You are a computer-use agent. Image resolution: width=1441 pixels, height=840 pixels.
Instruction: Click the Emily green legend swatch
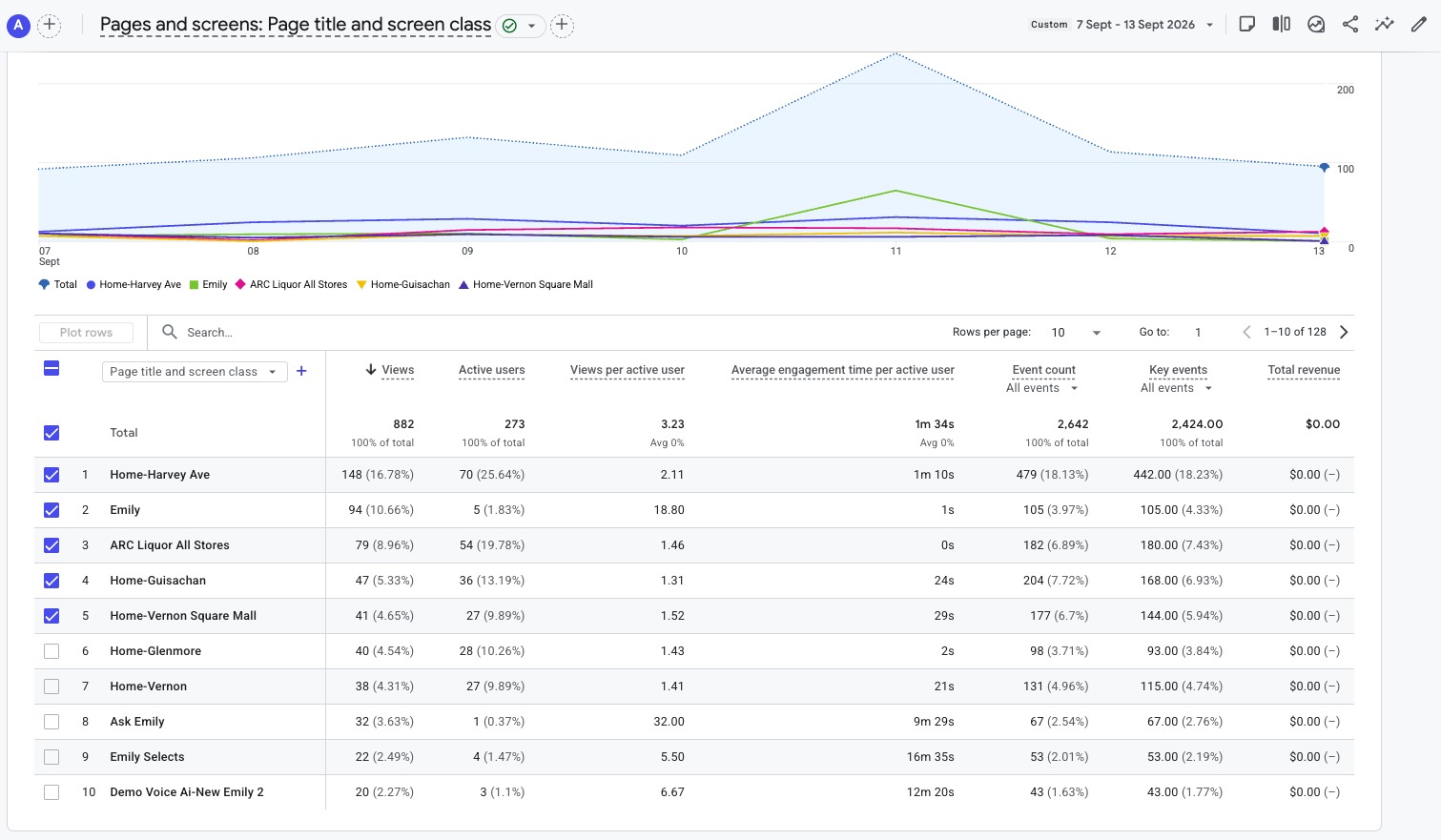tap(194, 284)
